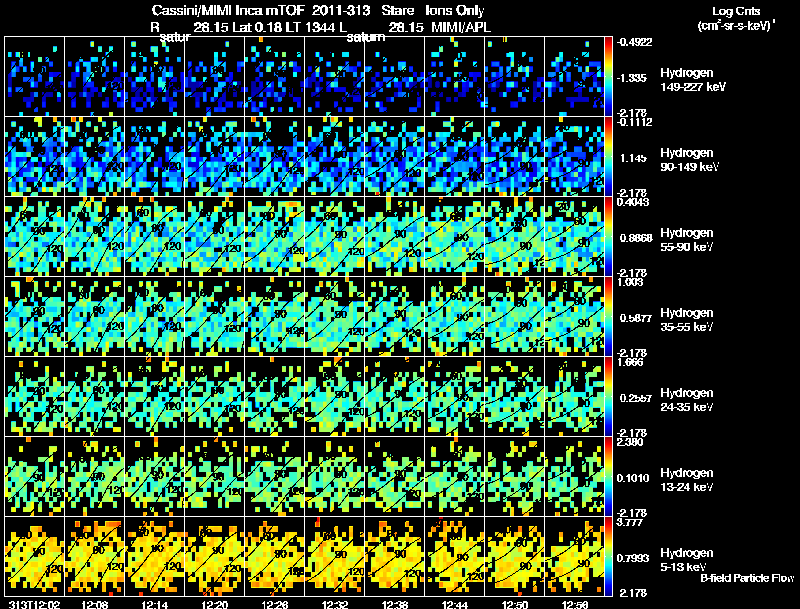The width and height of the screenshot is (800, 609).
Task: Click the Log Cnts legend heading
Action: tap(736, 11)
